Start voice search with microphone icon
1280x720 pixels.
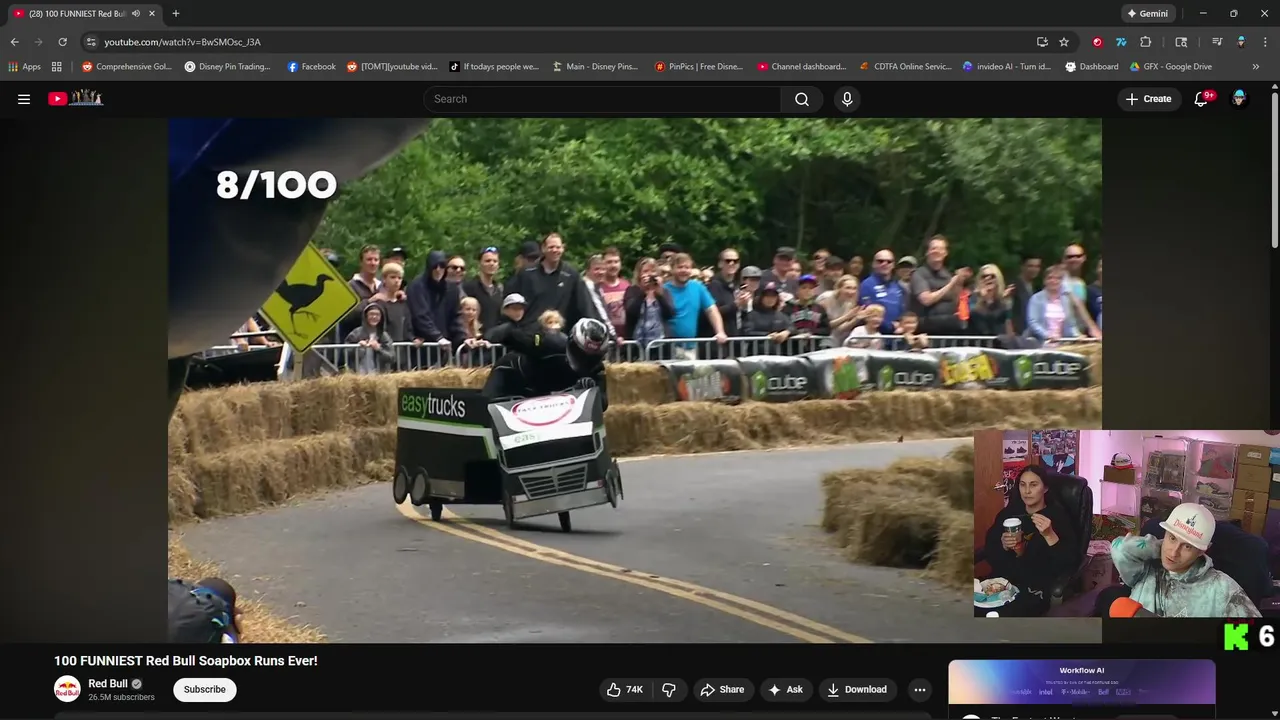point(847,99)
